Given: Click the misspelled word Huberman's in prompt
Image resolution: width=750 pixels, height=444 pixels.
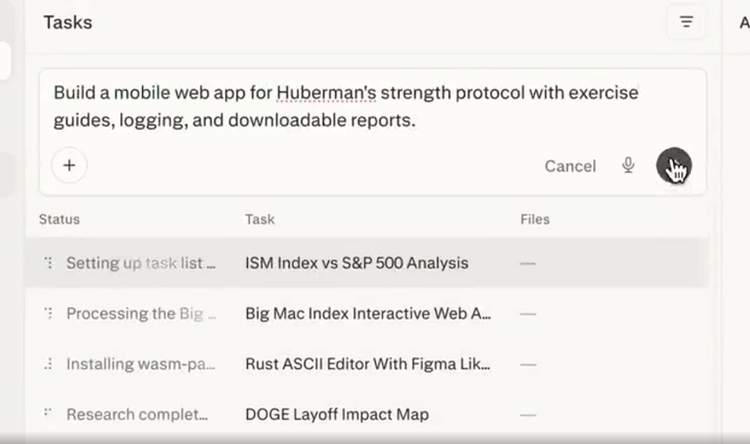Looking at the screenshot, I should (x=326, y=94).
